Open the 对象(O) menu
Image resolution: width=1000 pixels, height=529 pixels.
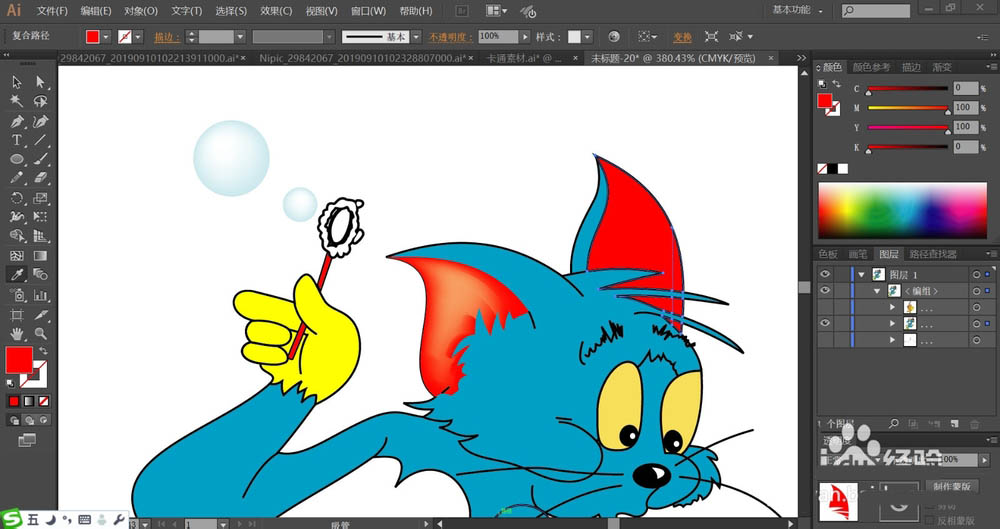141,11
